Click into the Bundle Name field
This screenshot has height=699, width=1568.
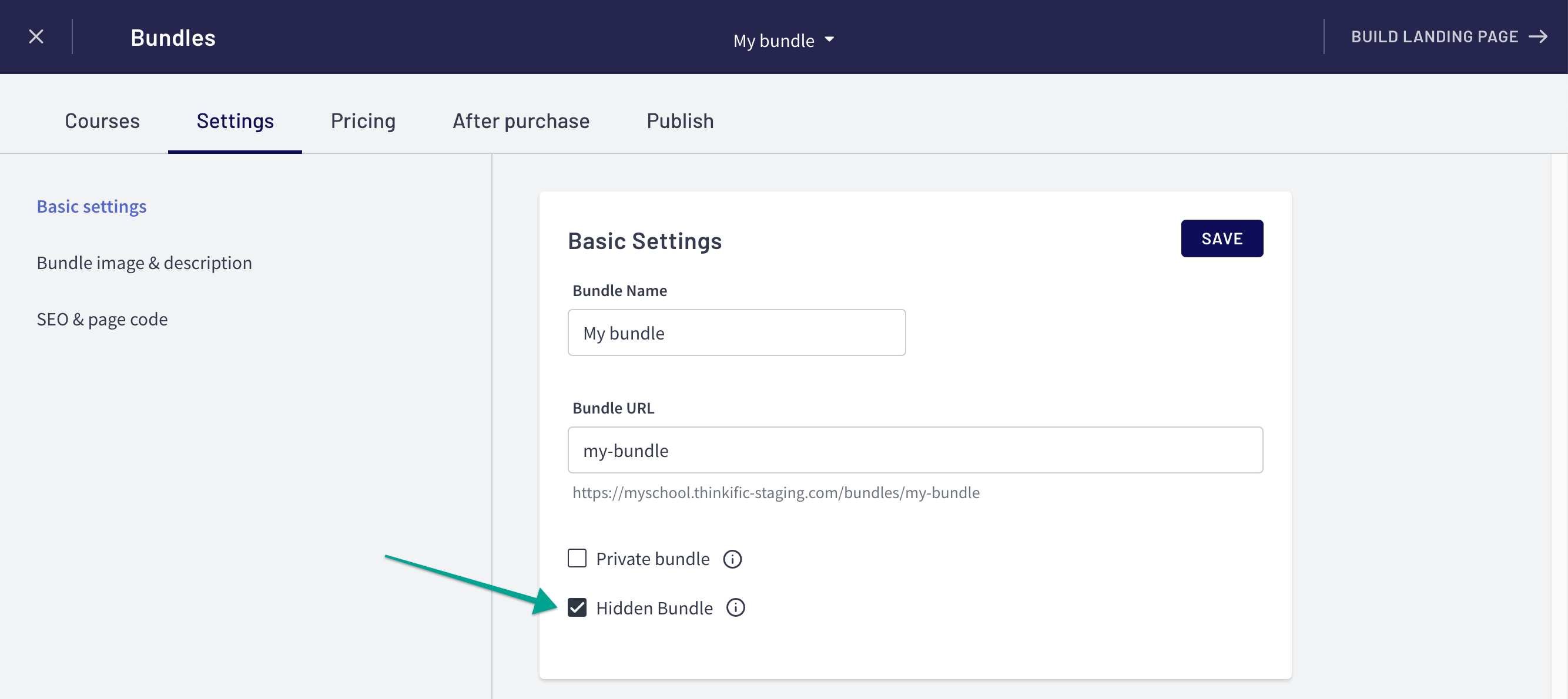pos(736,332)
